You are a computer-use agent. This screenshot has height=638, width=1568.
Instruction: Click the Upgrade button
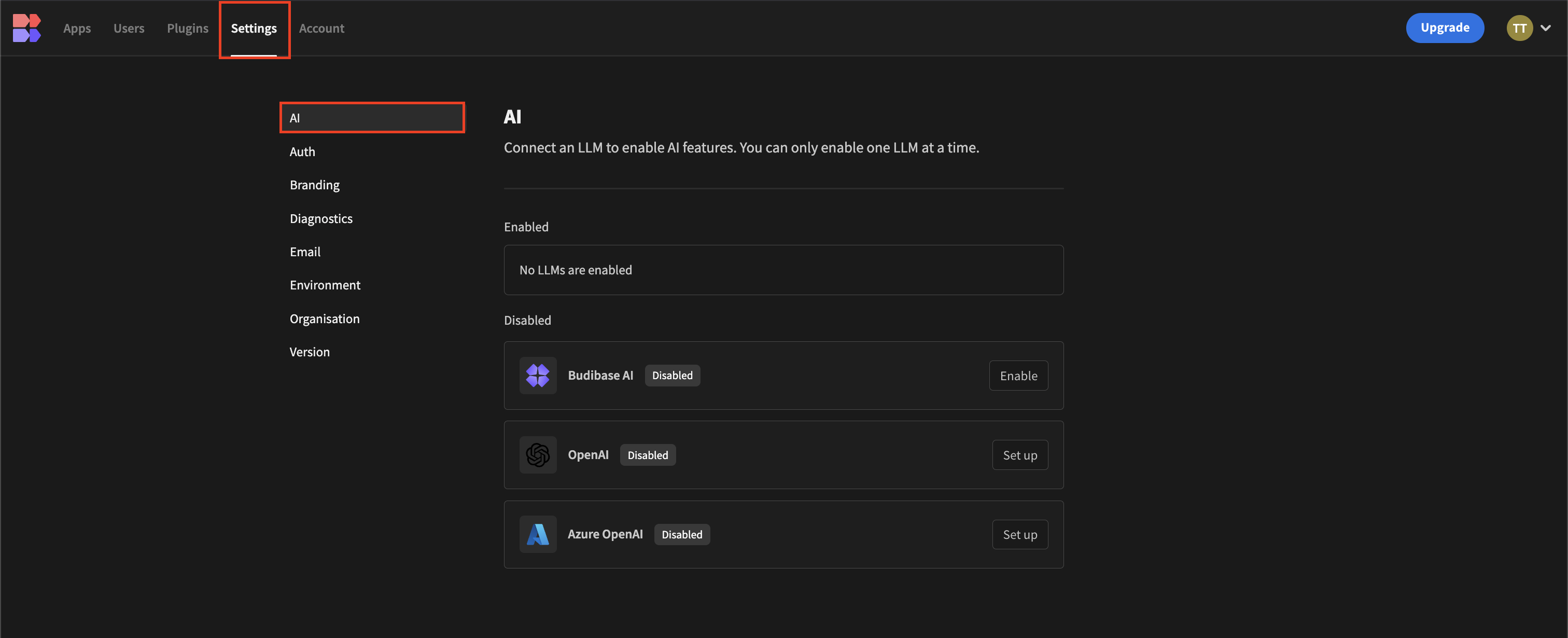point(1445,28)
